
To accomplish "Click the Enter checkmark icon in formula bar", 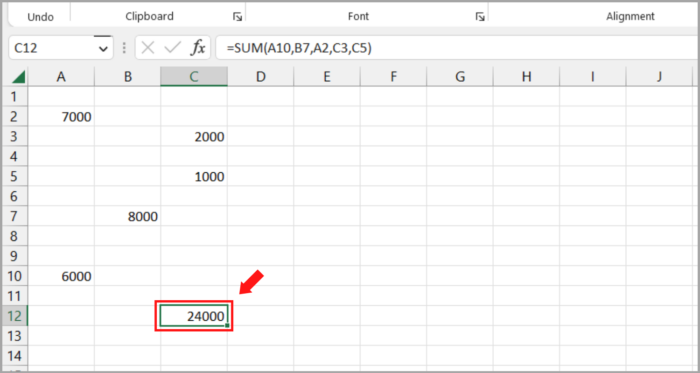I will (173, 47).
